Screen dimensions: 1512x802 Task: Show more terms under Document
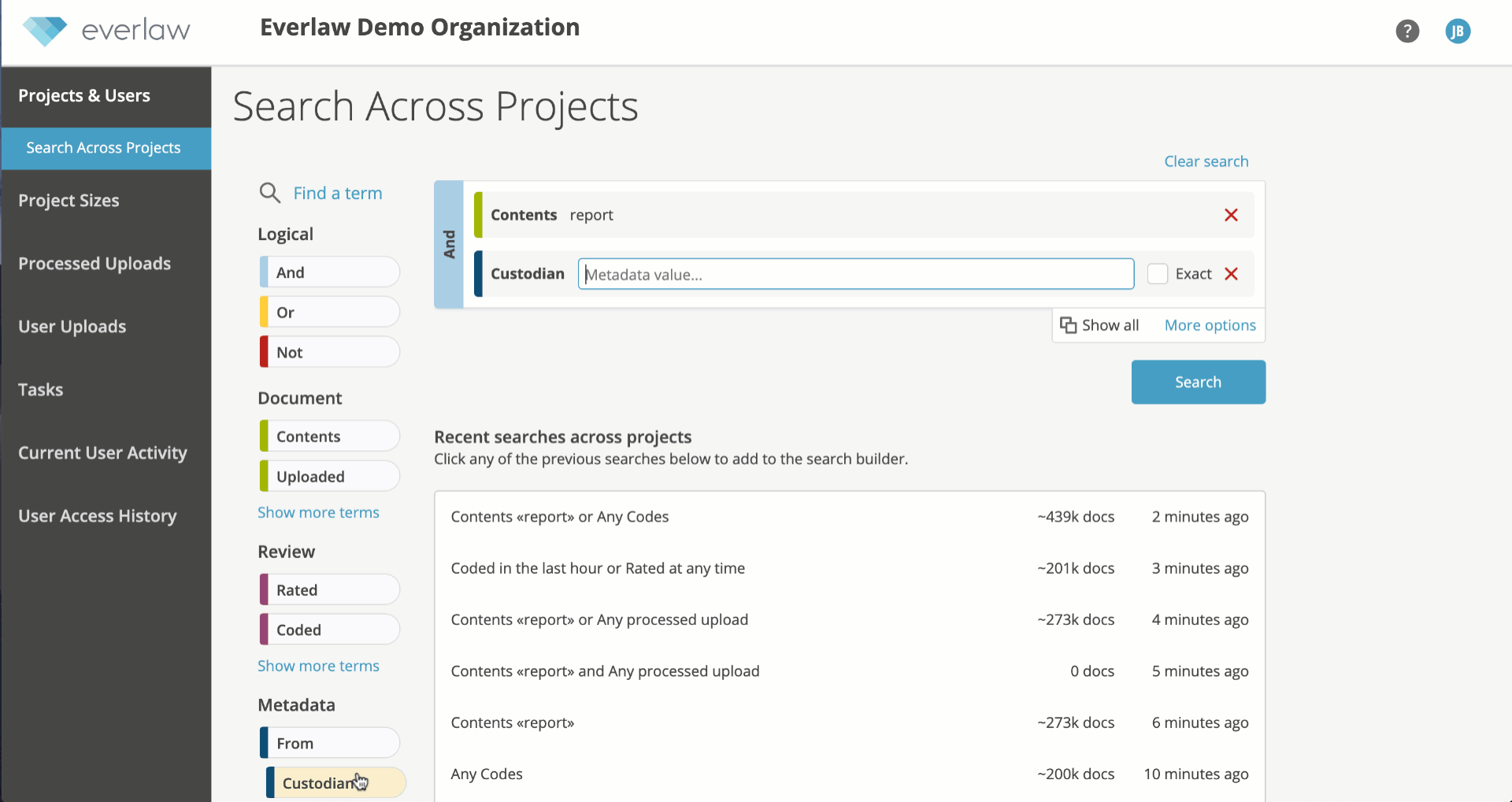(x=318, y=512)
